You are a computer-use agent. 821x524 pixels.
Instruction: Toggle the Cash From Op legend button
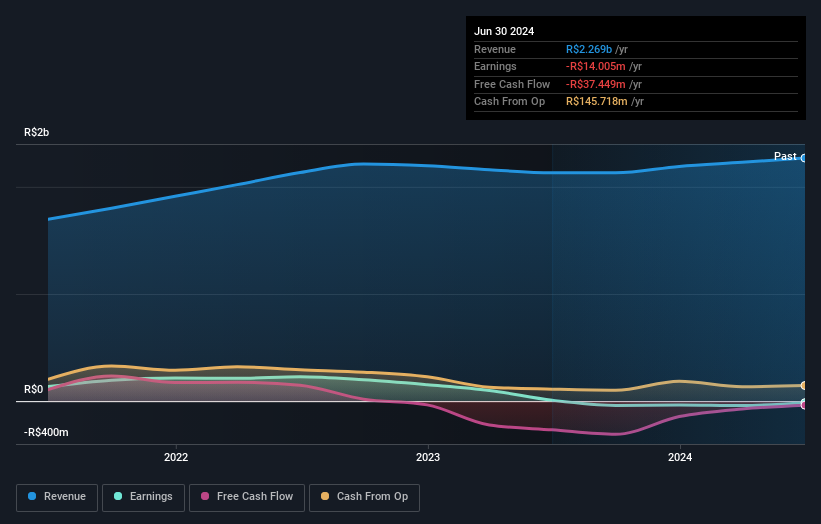(x=364, y=497)
